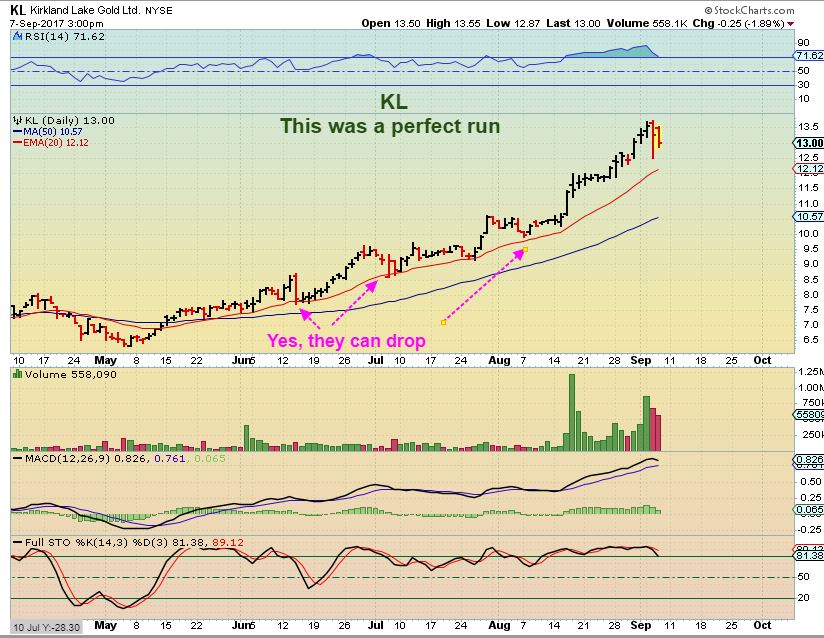Click the 'EMA(20) 12.12' legend entry
Screen dimensions: 824x638
pyautogui.click(x=56, y=142)
